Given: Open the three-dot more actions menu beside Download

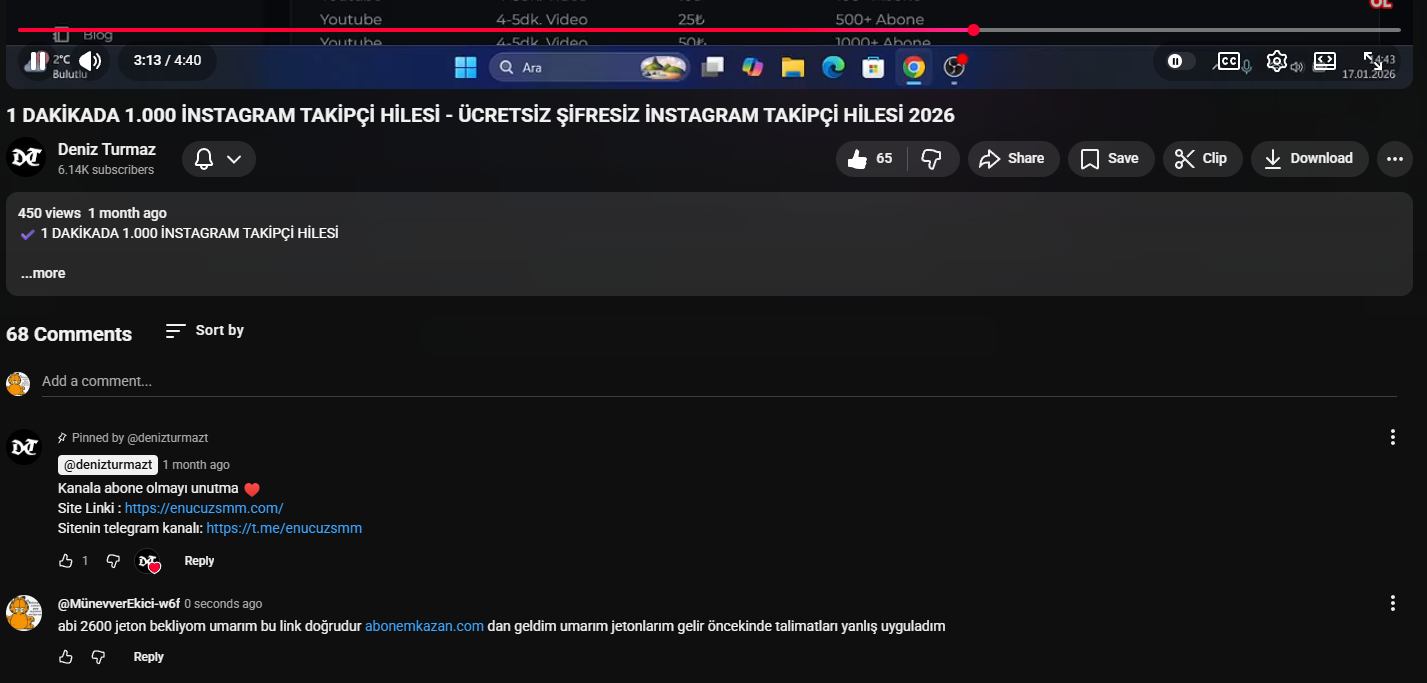Looking at the screenshot, I should pyautogui.click(x=1394, y=158).
